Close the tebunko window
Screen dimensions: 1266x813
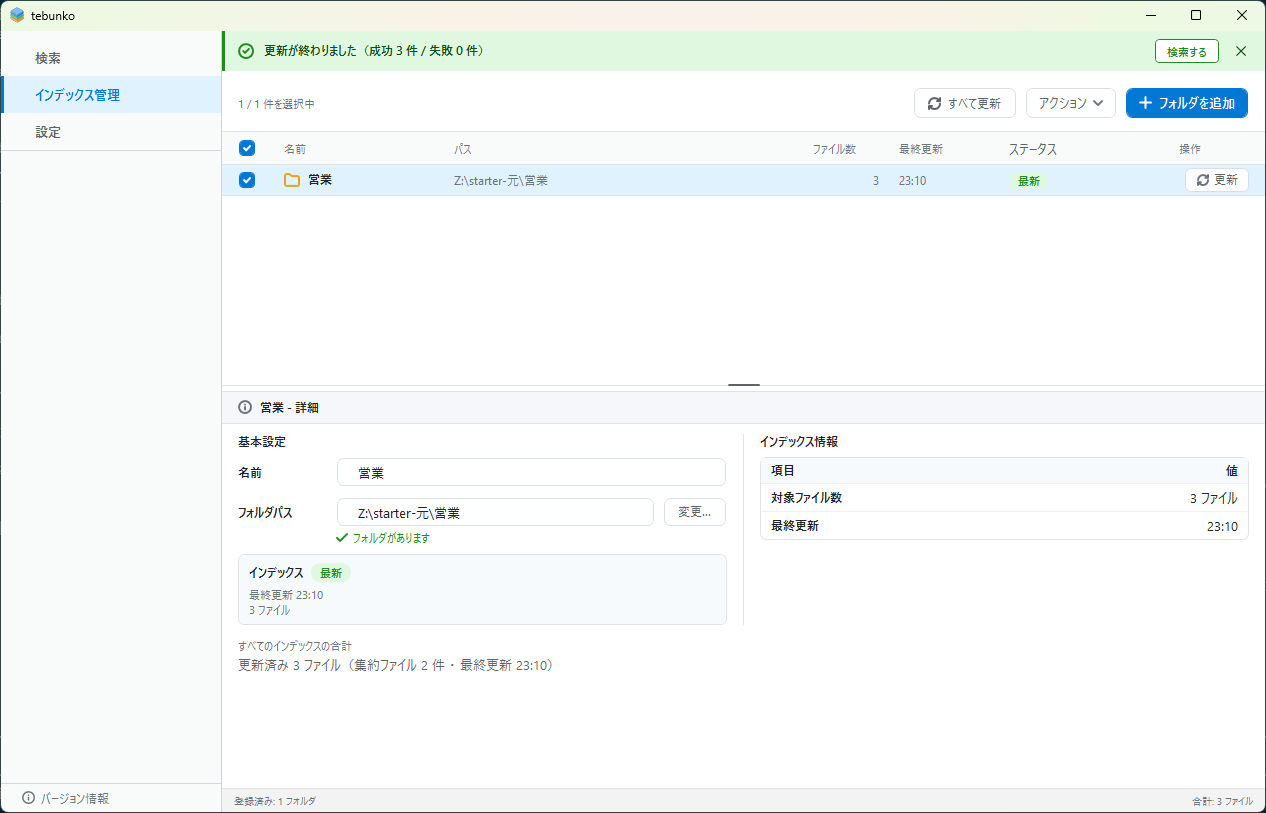click(1242, 15)
